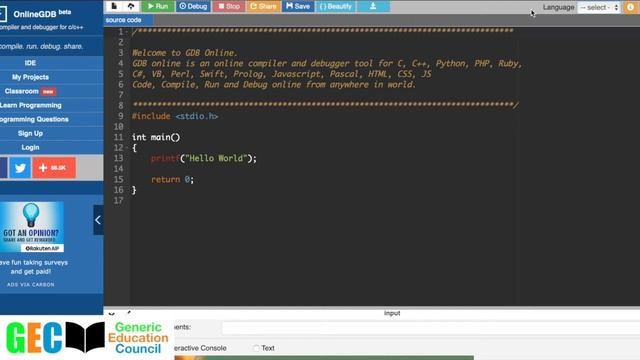Save the project with Save button
The width and height of the screenshot is (640, 360).
pyautogui.click(x=298, y=6)
